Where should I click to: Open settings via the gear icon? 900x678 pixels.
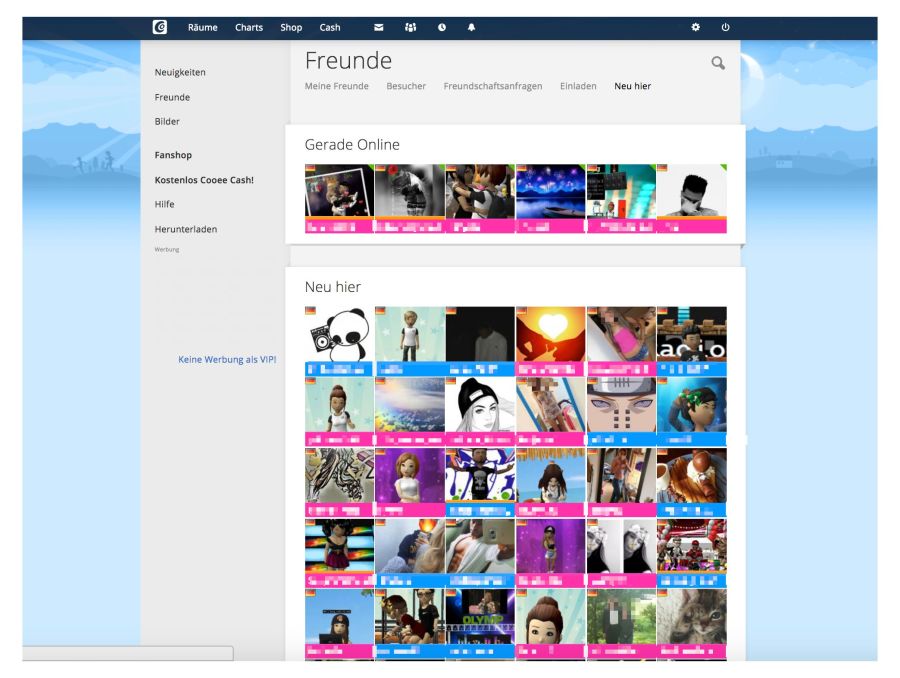696,27
